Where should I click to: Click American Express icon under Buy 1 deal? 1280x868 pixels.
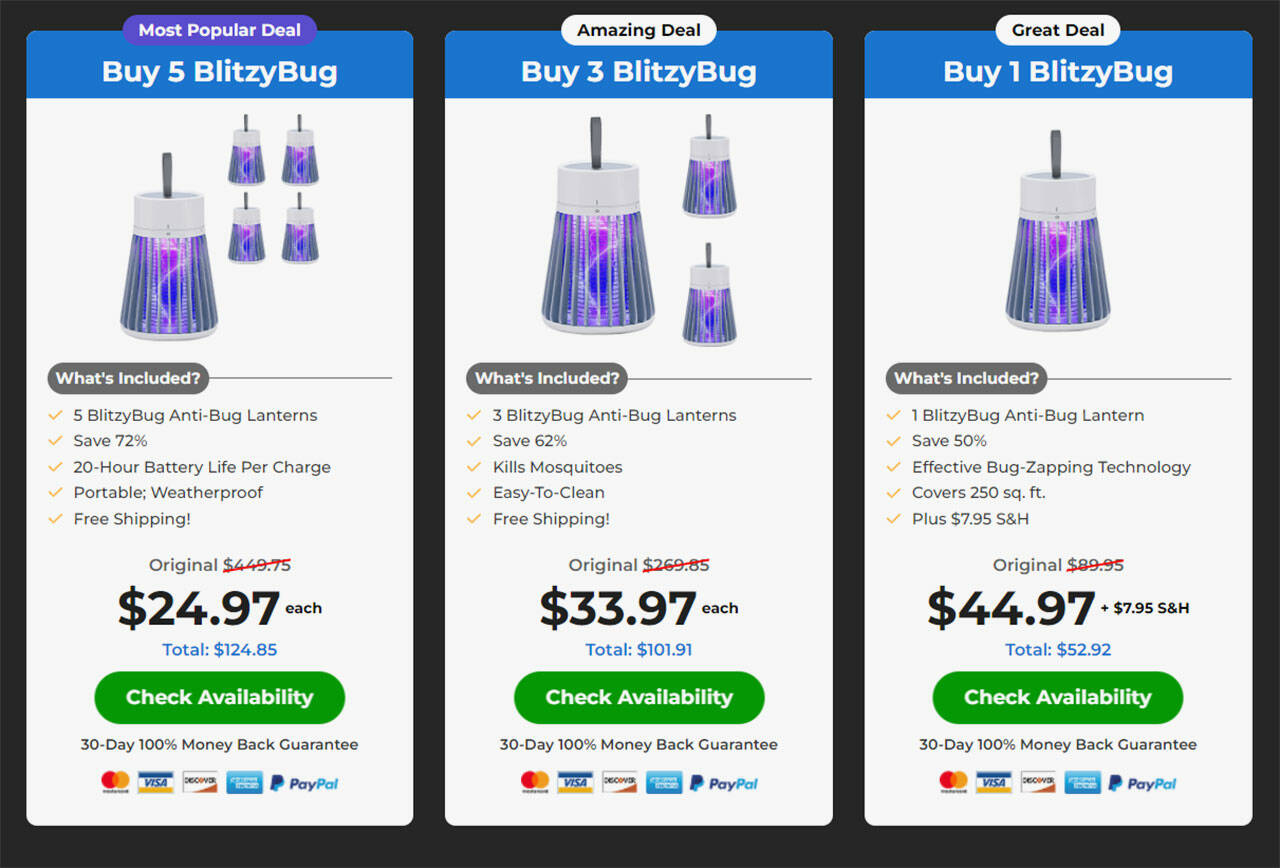pos(1082,782)
